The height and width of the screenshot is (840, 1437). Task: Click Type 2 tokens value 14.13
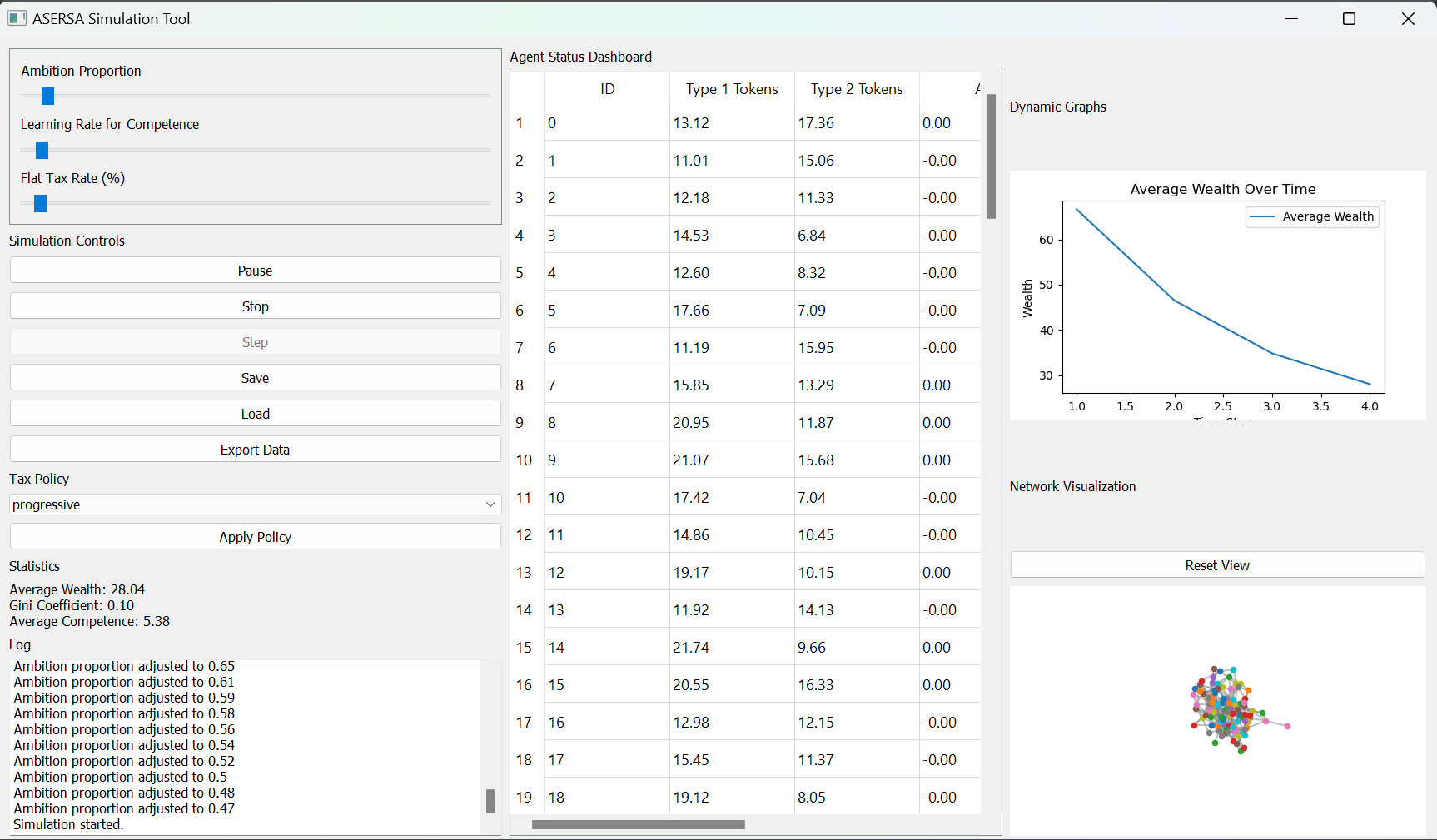coord(857,610)
